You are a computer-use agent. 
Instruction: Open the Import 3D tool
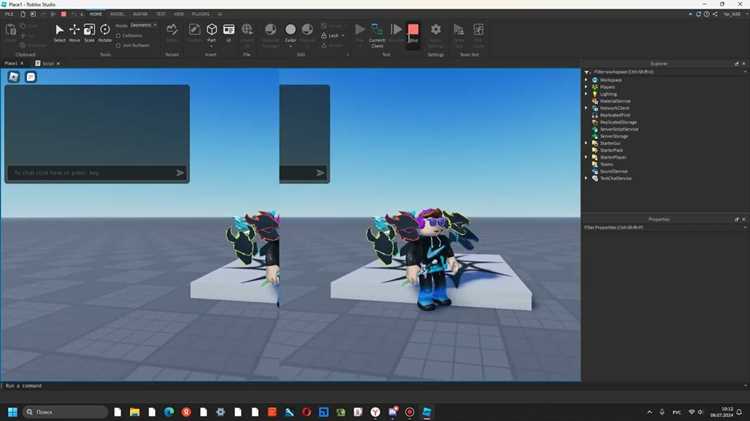point(247,33)
